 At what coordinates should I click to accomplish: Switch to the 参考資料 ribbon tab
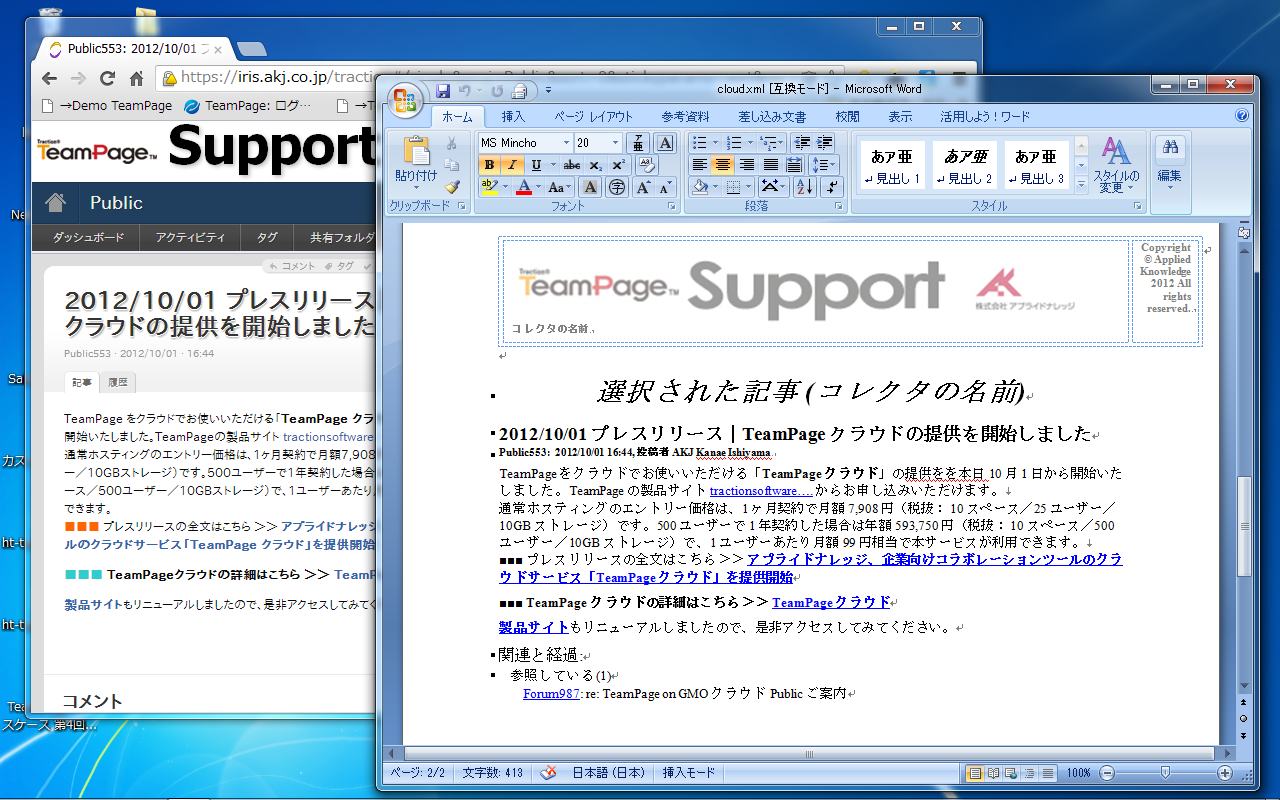click(x=685, y=117)
